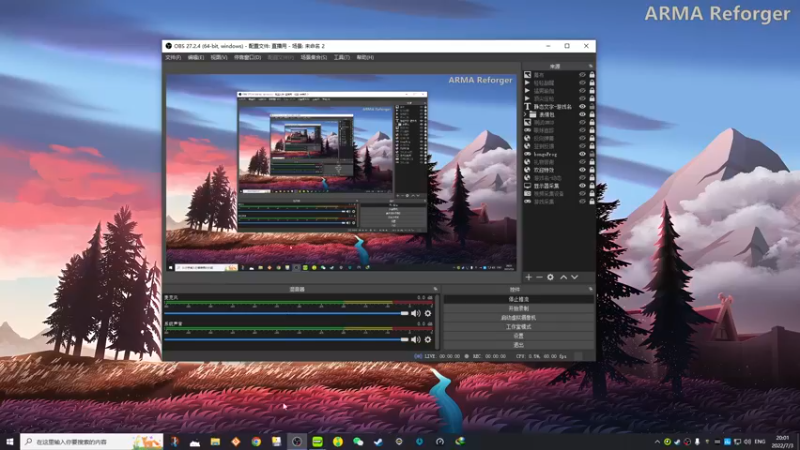Hide the 显示器采集 source with its eye
The image size is (800, 450).
click(582, 186)
